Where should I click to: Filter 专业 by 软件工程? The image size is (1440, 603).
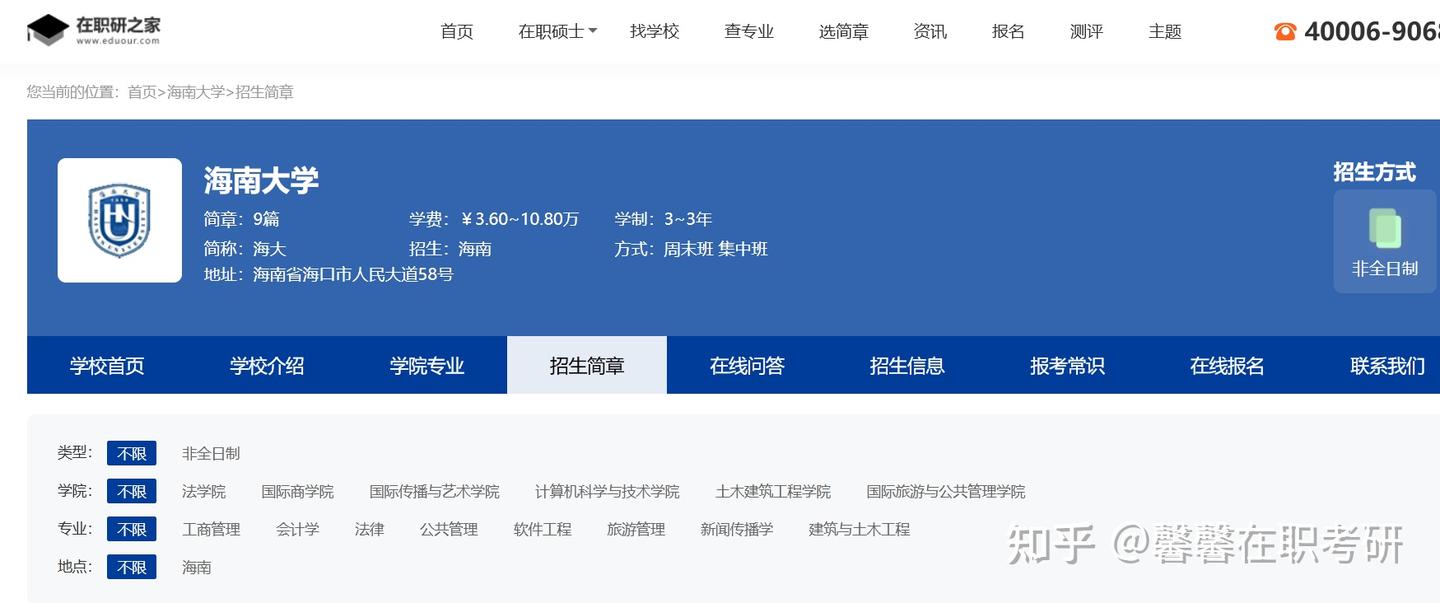pyautogui.click(x=543, y=529)
